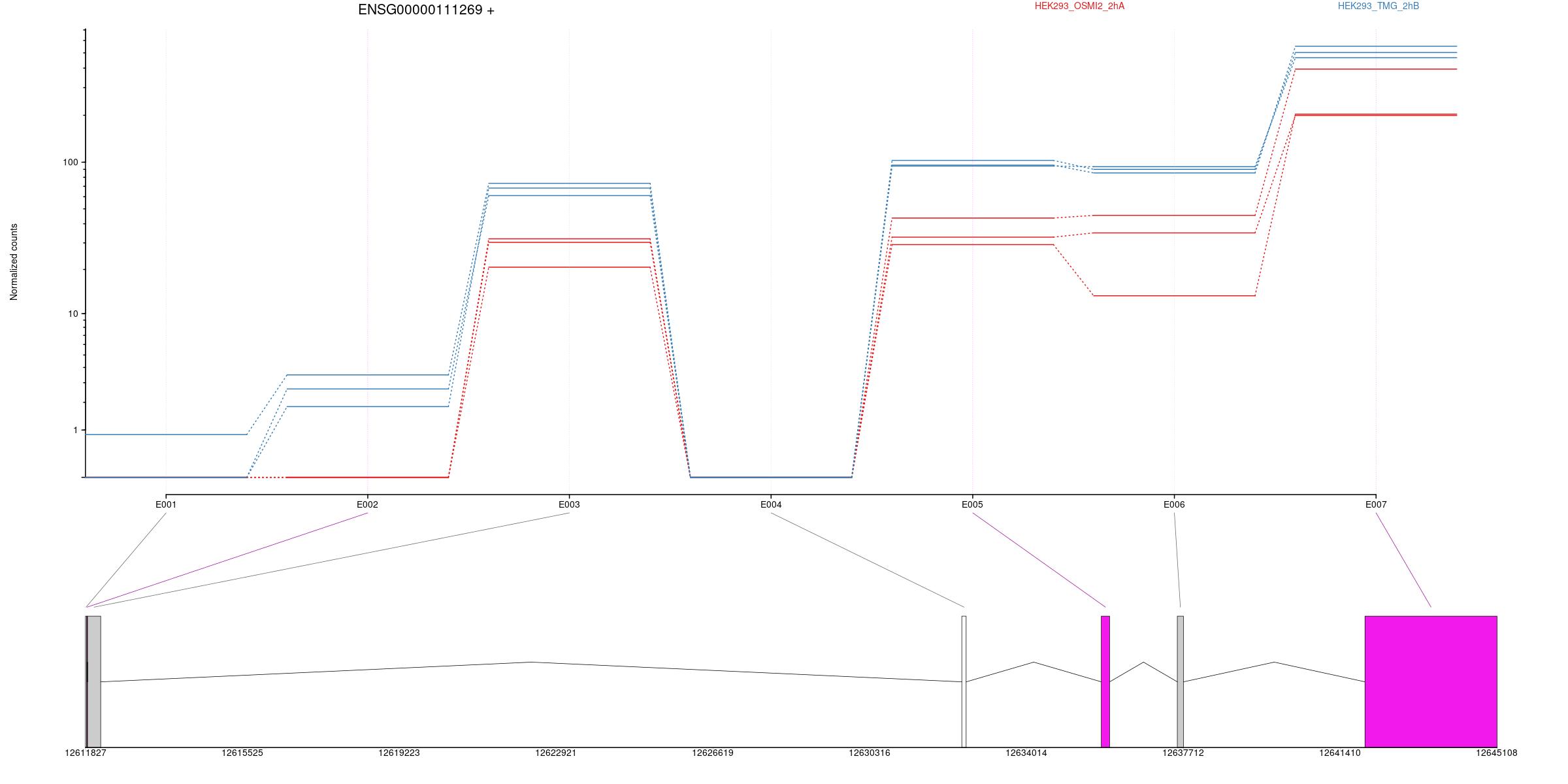1568x784 pixels.
Task: Click the y-axis tick label 1
Action: (x=75, y=430)
